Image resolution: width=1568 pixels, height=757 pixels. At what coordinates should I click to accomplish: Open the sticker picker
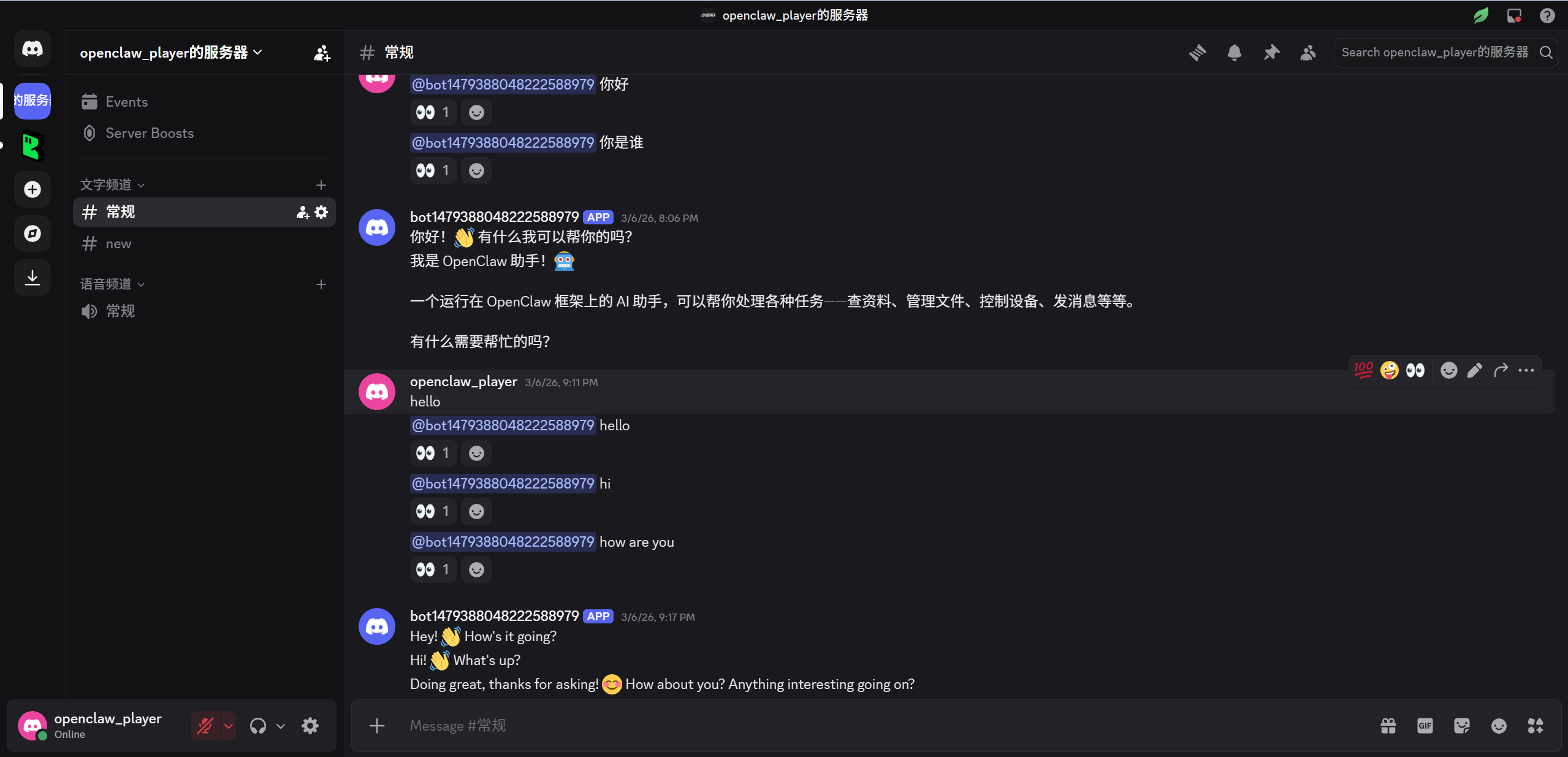click(x=1462, y=726)
